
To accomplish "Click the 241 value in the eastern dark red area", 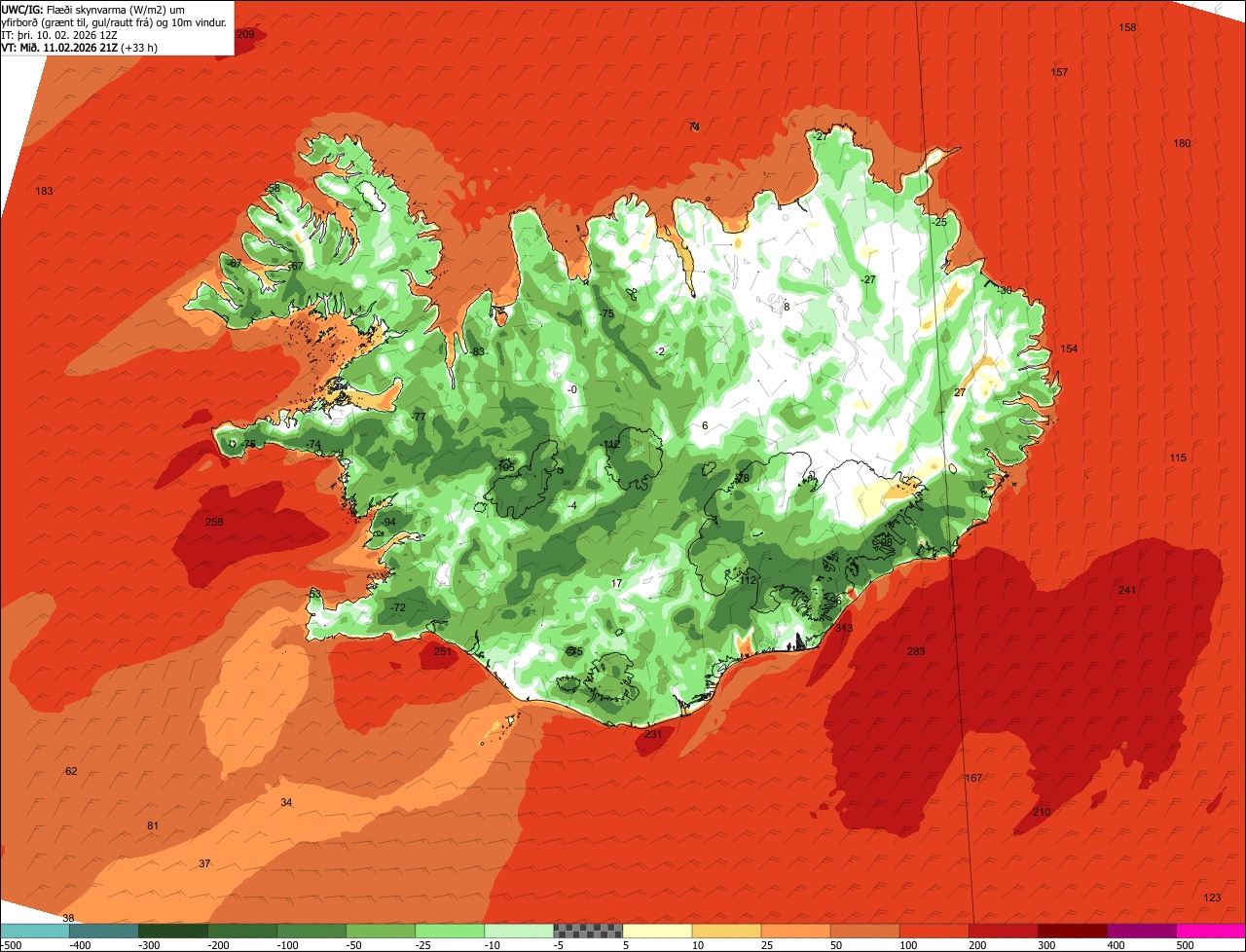I will [1127, 590].
